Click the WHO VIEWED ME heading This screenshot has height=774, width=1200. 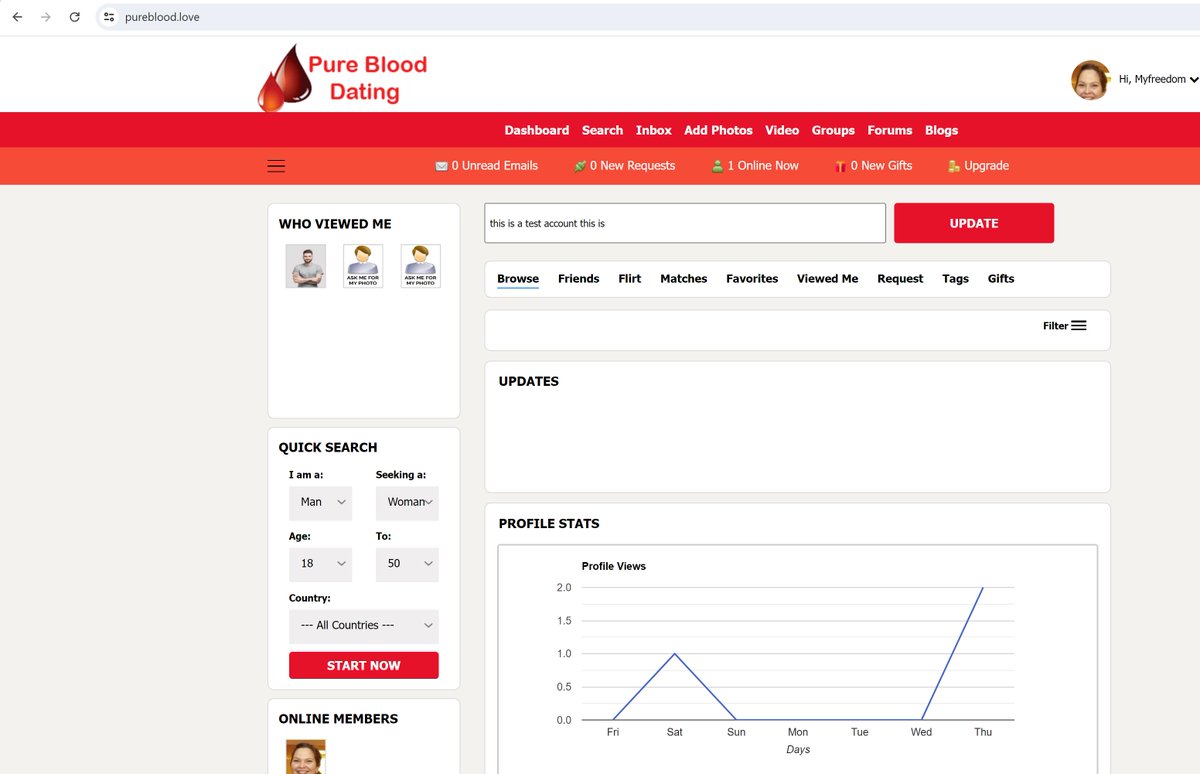click(x=335, y=224)
